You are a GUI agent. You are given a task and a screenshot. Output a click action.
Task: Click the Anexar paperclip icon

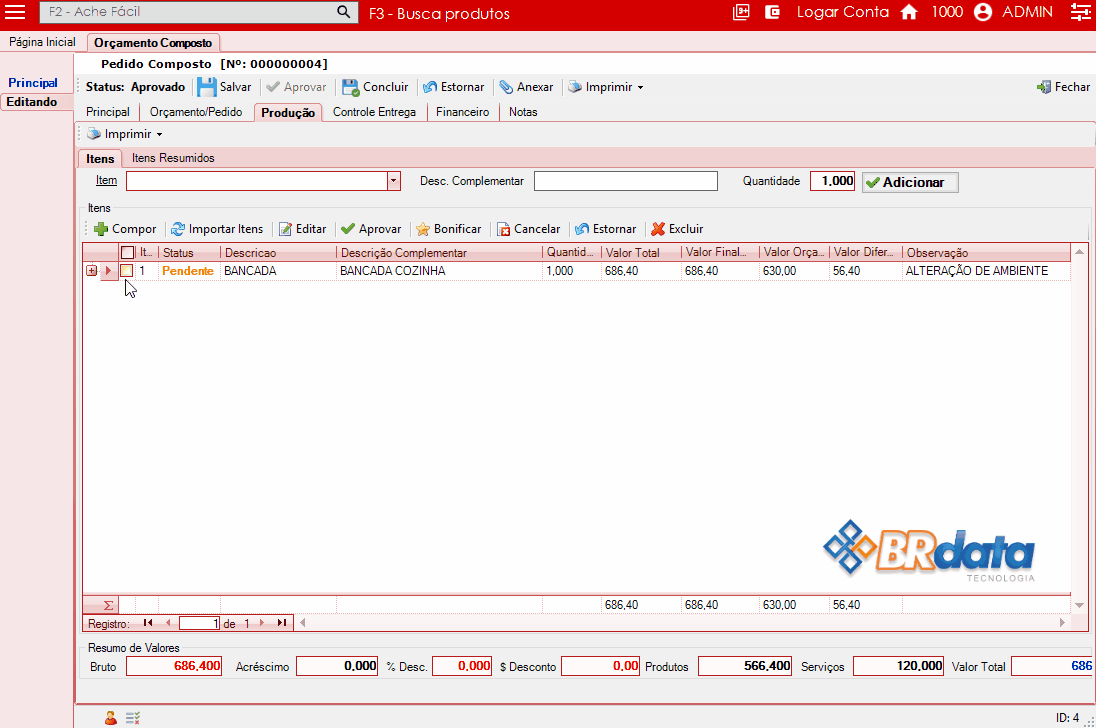(x=506, y=87)
